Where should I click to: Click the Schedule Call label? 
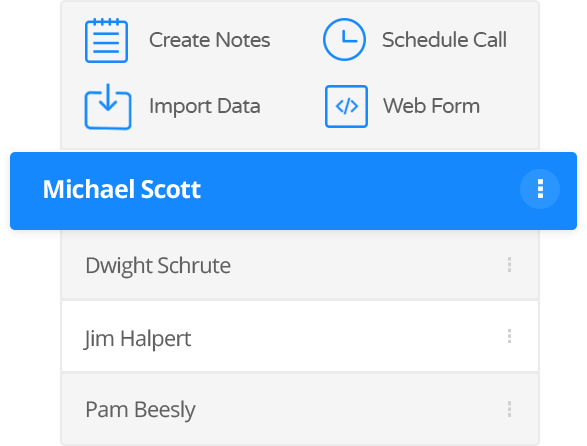(x=444, y=40)
